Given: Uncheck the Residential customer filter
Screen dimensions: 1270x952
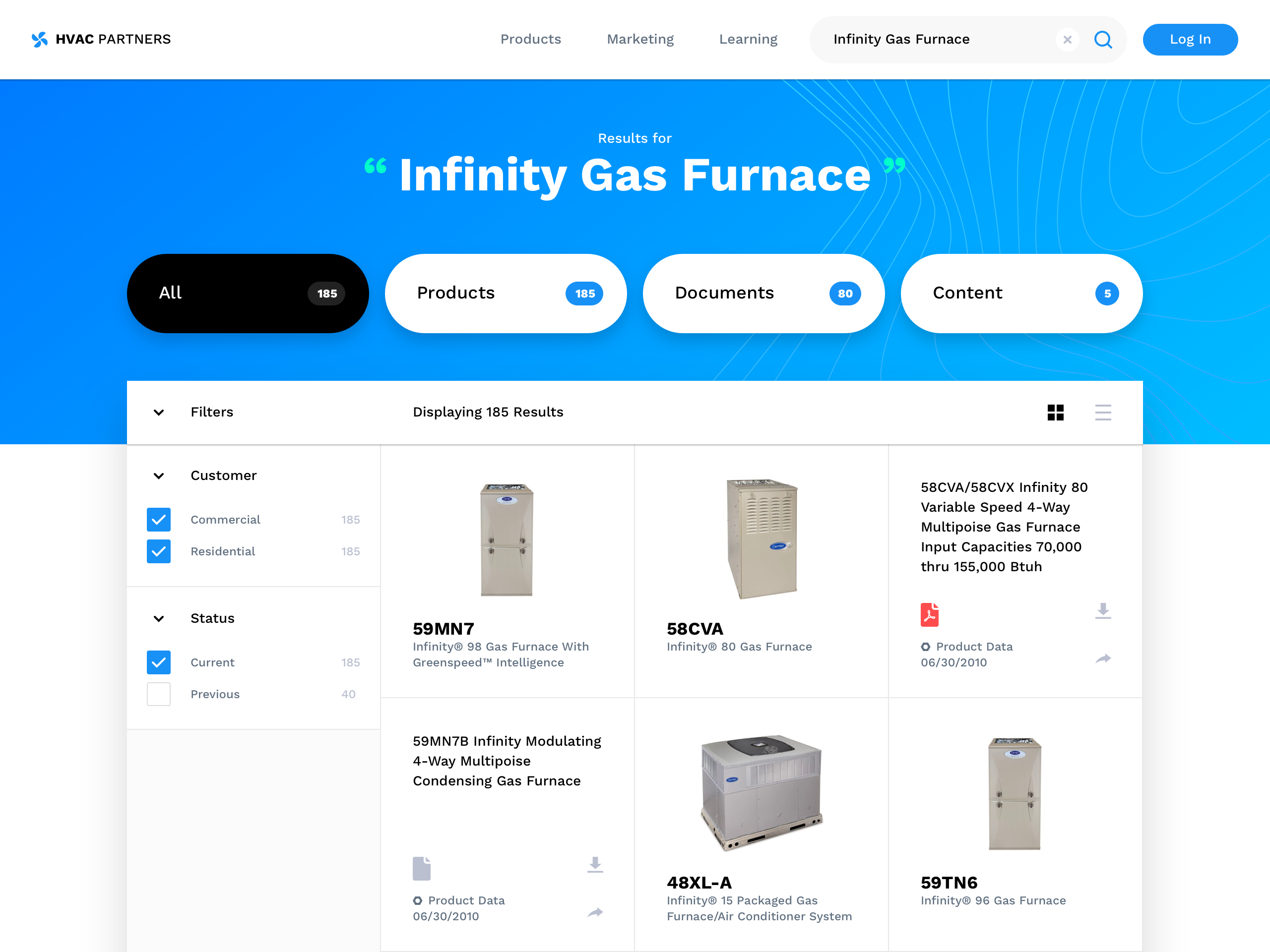Looking at the screenshot, I should pos(158,551).
